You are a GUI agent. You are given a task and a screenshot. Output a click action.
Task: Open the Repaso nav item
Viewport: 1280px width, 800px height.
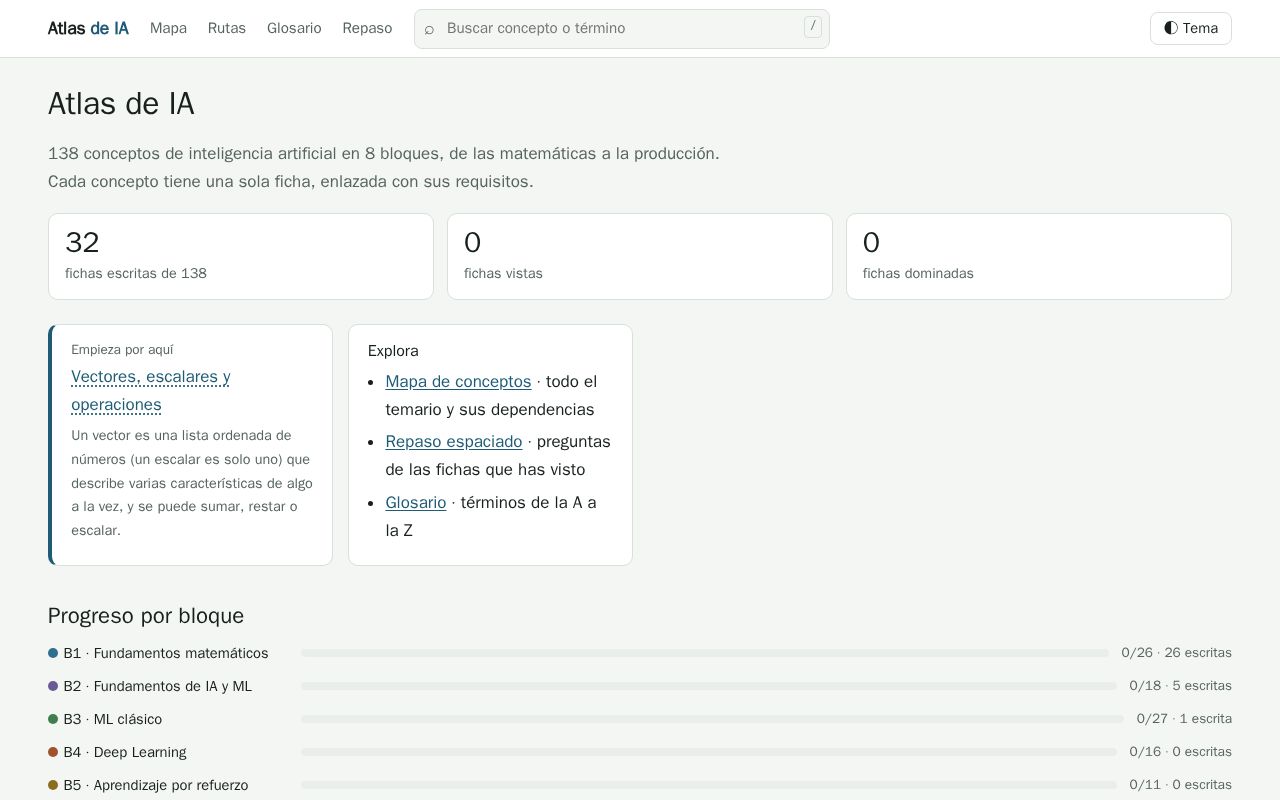click(367, 28)
